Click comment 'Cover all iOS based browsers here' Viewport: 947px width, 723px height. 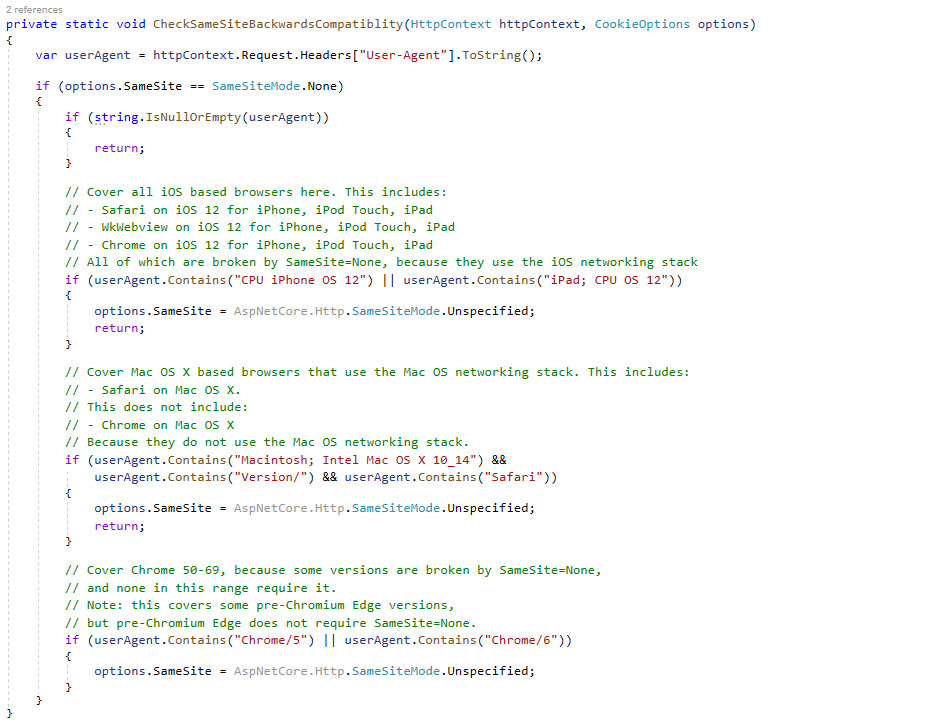click(x=256, y=192)
